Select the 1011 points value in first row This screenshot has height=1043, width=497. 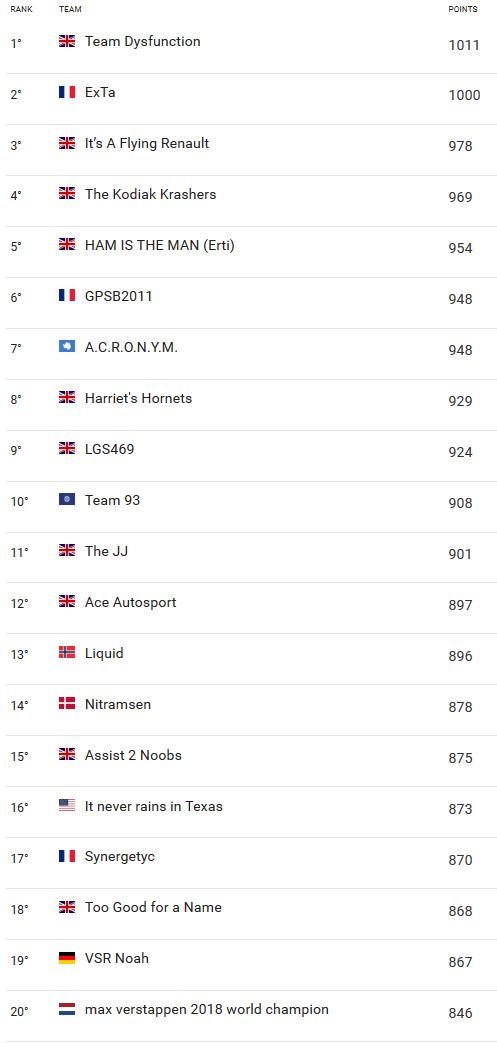click(464, 45)
